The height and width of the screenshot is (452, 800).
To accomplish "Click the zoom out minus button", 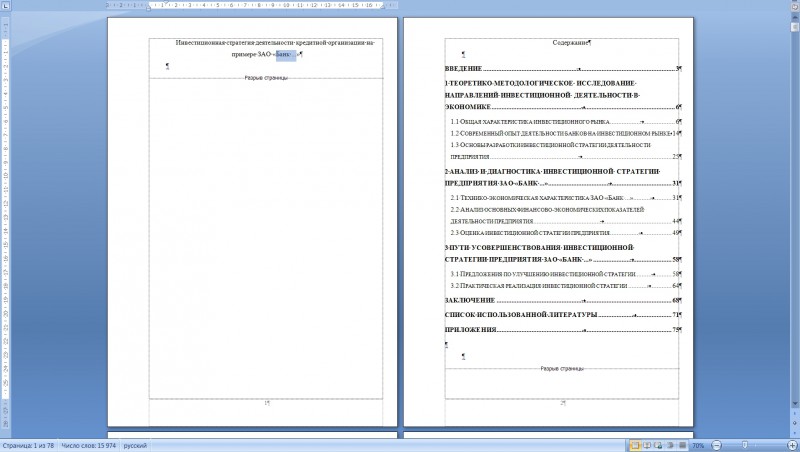I will click(x=716, y=446).
